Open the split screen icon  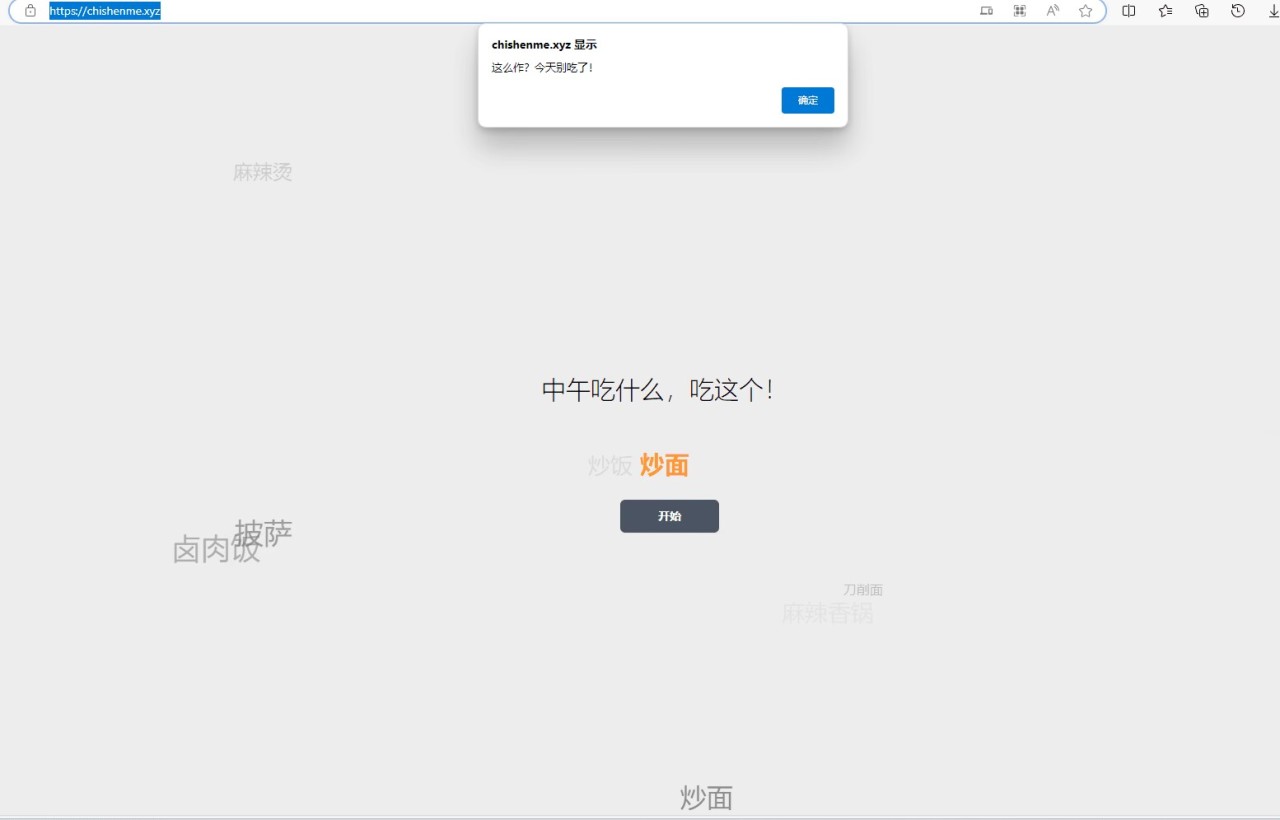click(x=1128, y=11)
